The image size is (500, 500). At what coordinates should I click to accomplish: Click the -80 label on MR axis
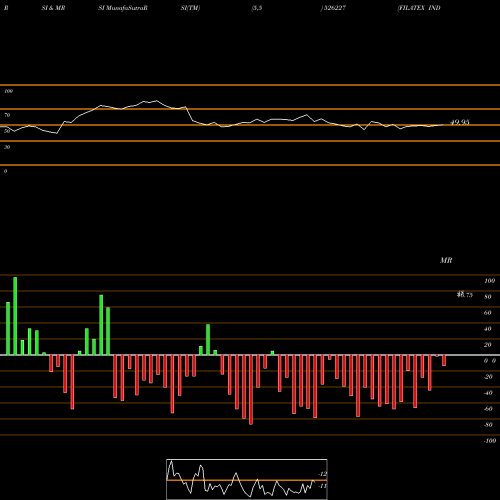pyautogui.click(x=488, y=425)
